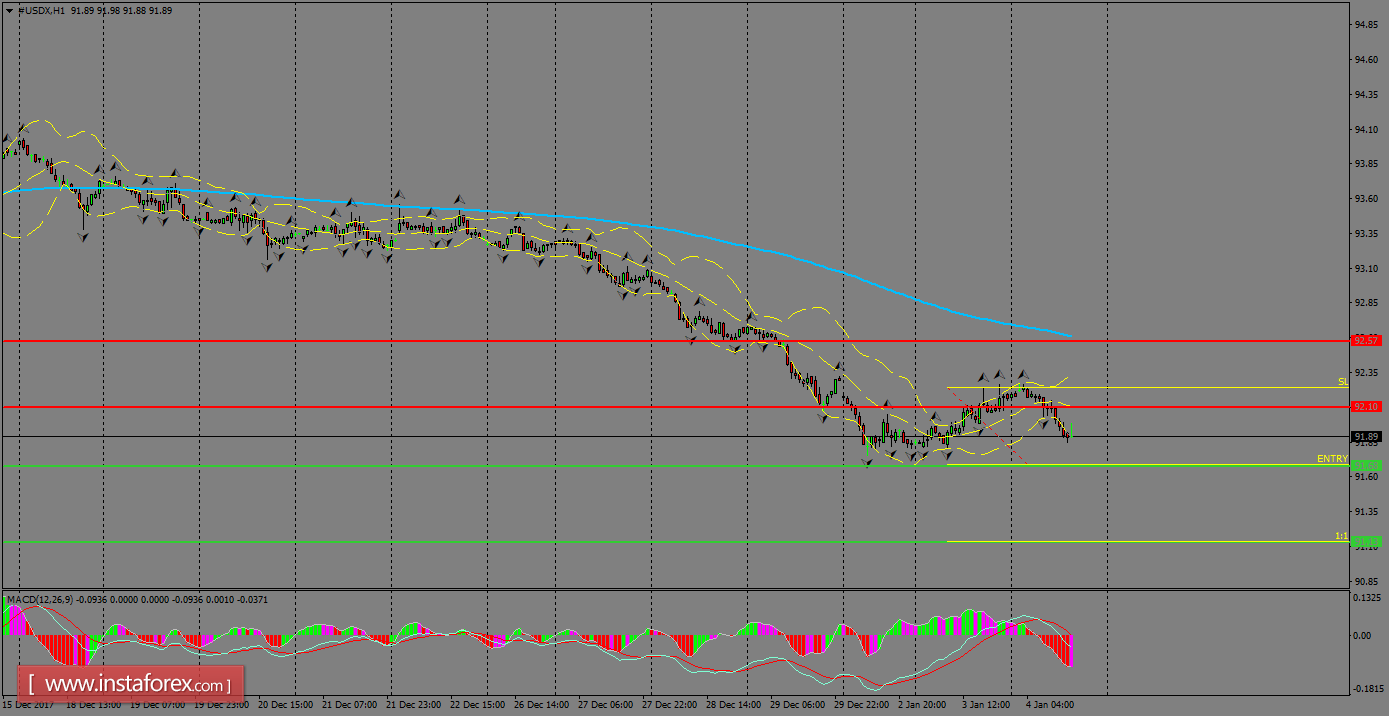Screen dimensions: 1389x716
Task: Click the black 91.89 current price tag
Action: 1366,436
